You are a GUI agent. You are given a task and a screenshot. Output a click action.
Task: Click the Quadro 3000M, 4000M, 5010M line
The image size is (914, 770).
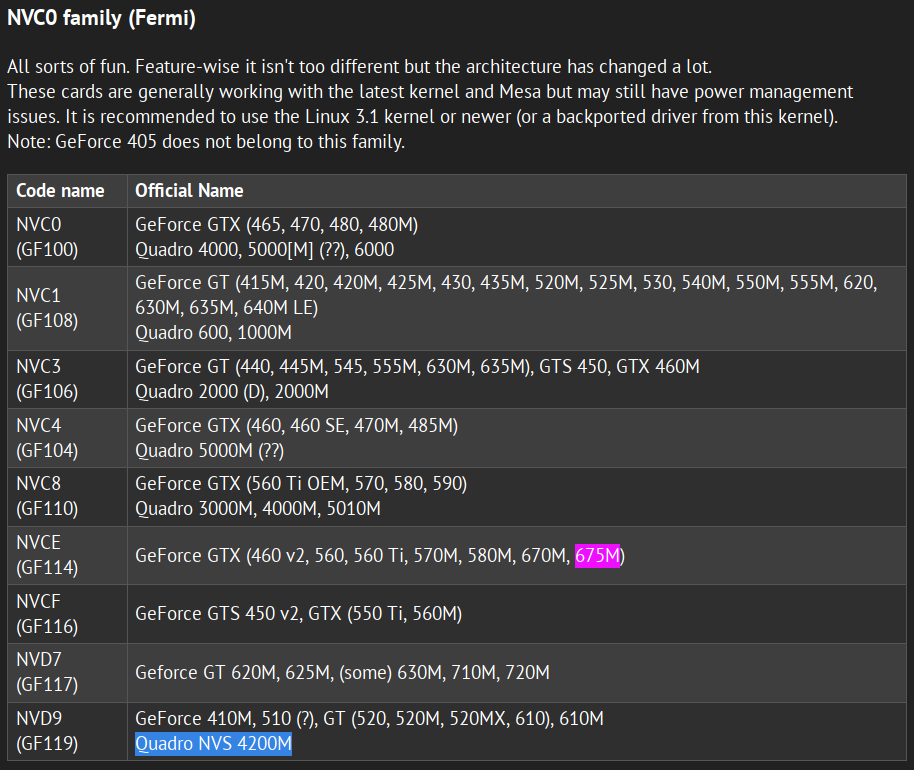pyautogui.click(x=257, y=508)
